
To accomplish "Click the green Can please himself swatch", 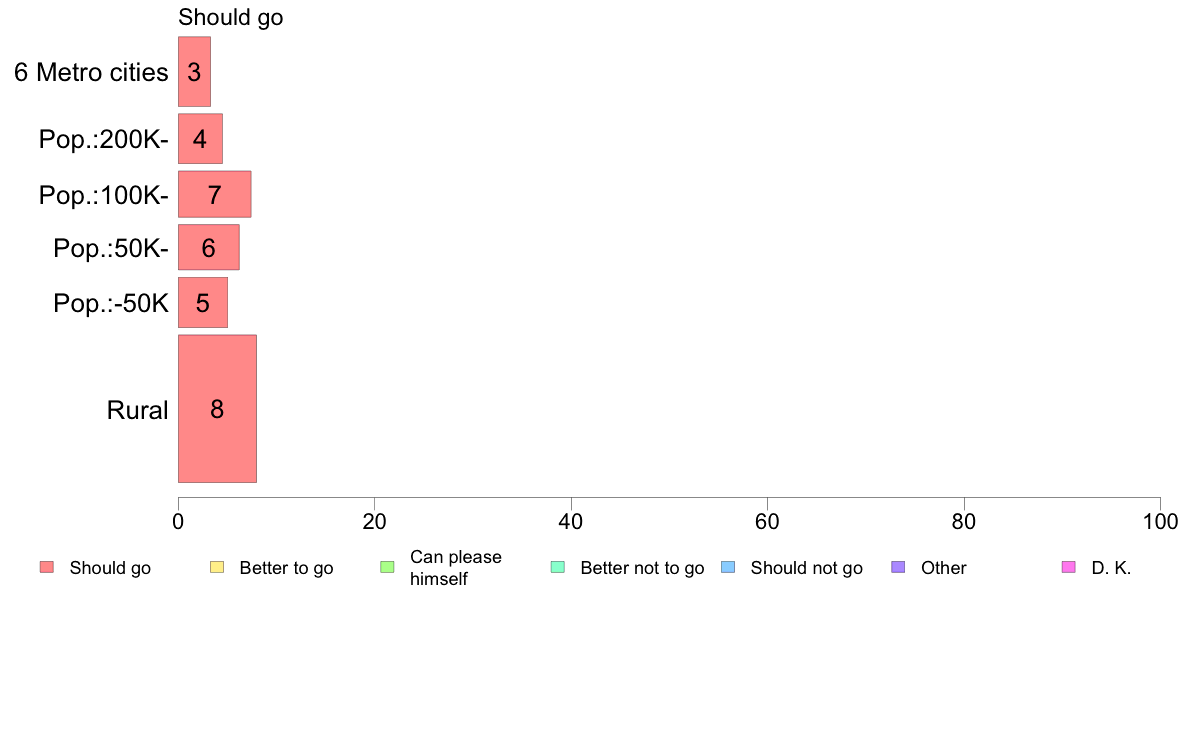I will (387, 567).
